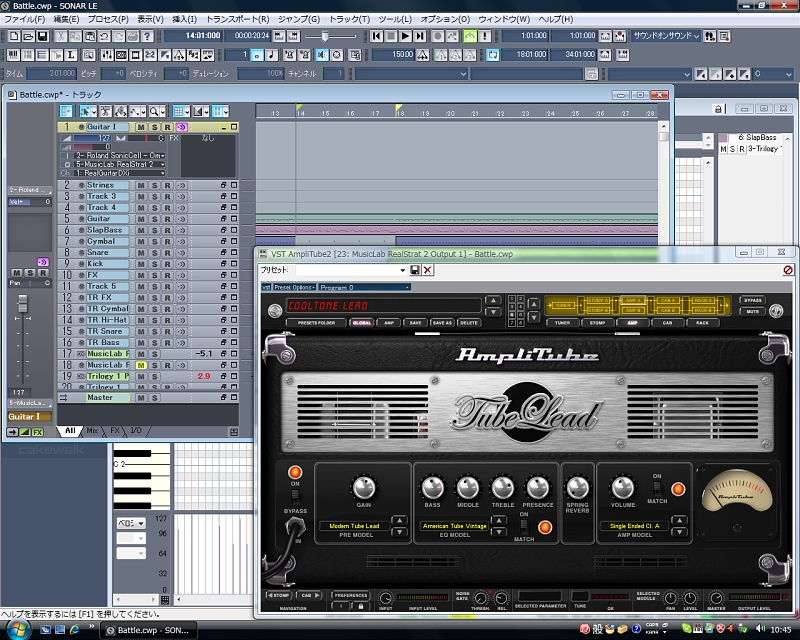The height and width of the screenshot is (640, 800).
Task: Open the MusicLab RealStrat 2 input dropdown
Action: tap(120, 164)
